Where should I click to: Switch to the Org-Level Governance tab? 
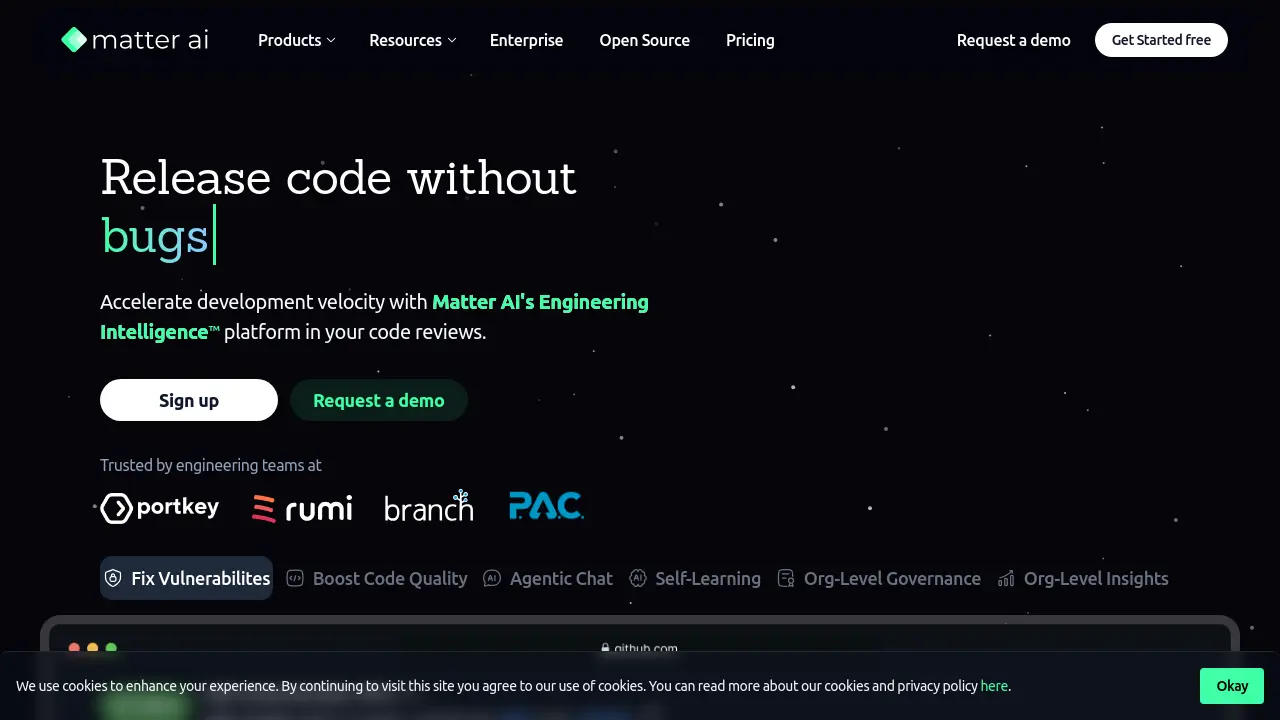(x=879, y=578)
